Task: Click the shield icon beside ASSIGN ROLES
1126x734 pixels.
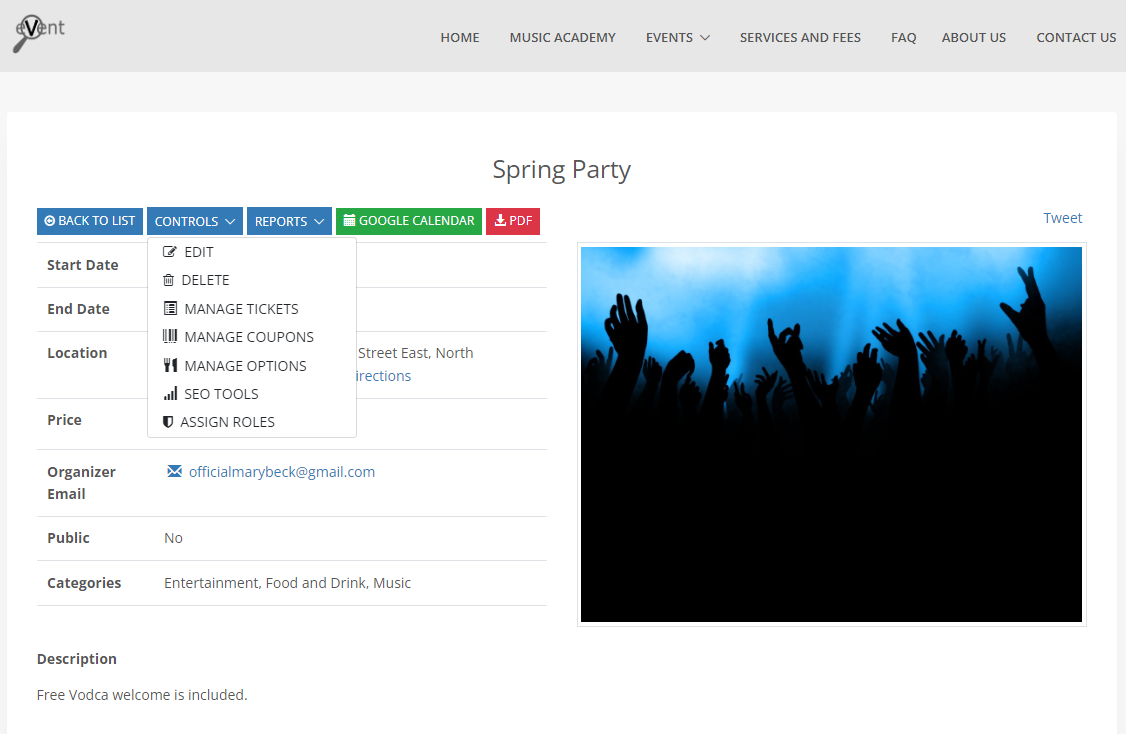Action: tap(168, 422)
